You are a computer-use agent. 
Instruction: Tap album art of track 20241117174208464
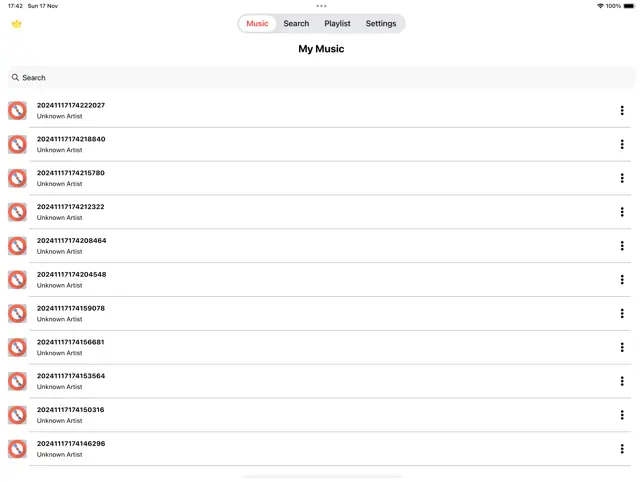point(17,246)
